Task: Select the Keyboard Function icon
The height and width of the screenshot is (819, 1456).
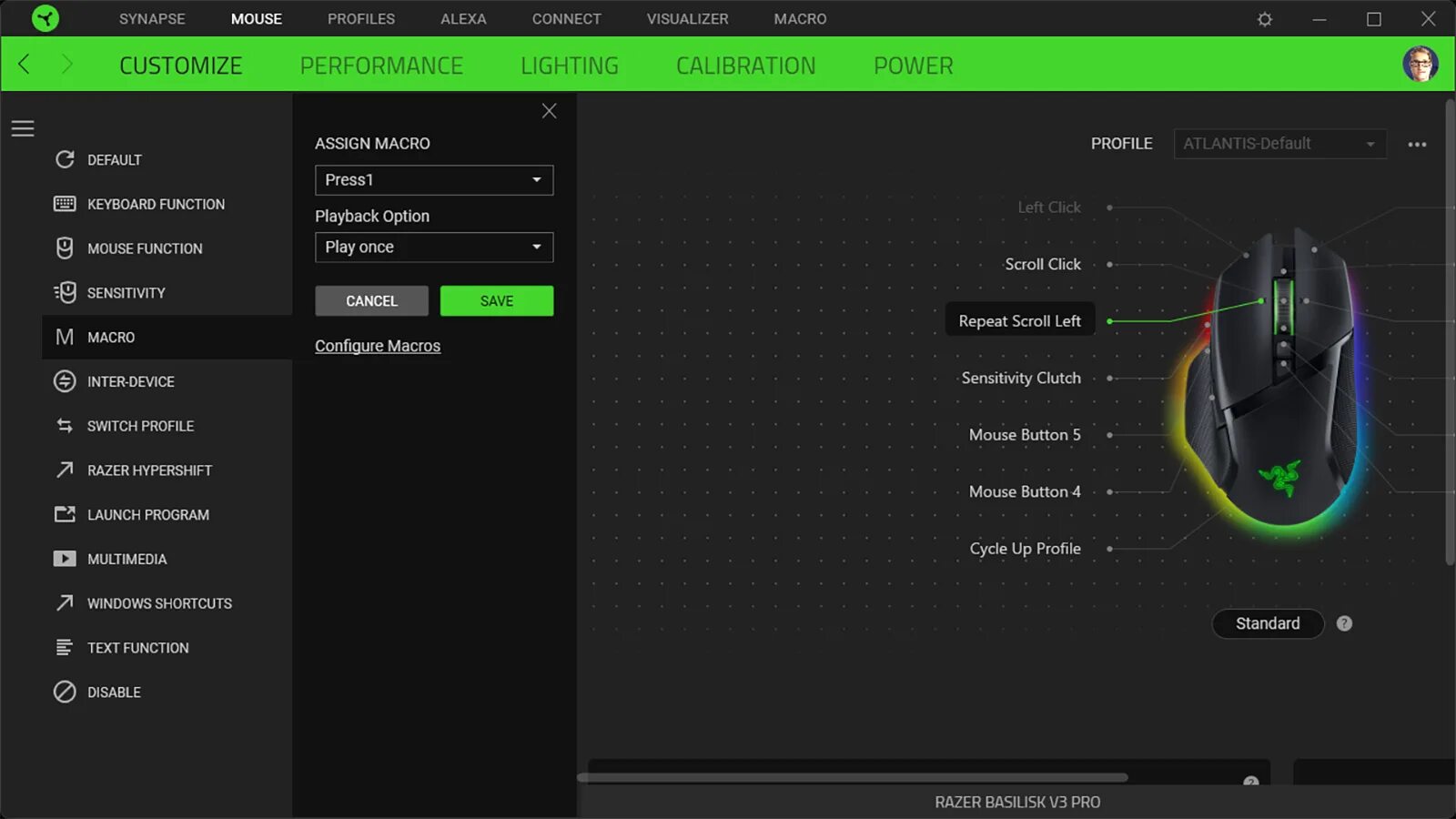Action: pyautogui.click(x=65, y=204)
